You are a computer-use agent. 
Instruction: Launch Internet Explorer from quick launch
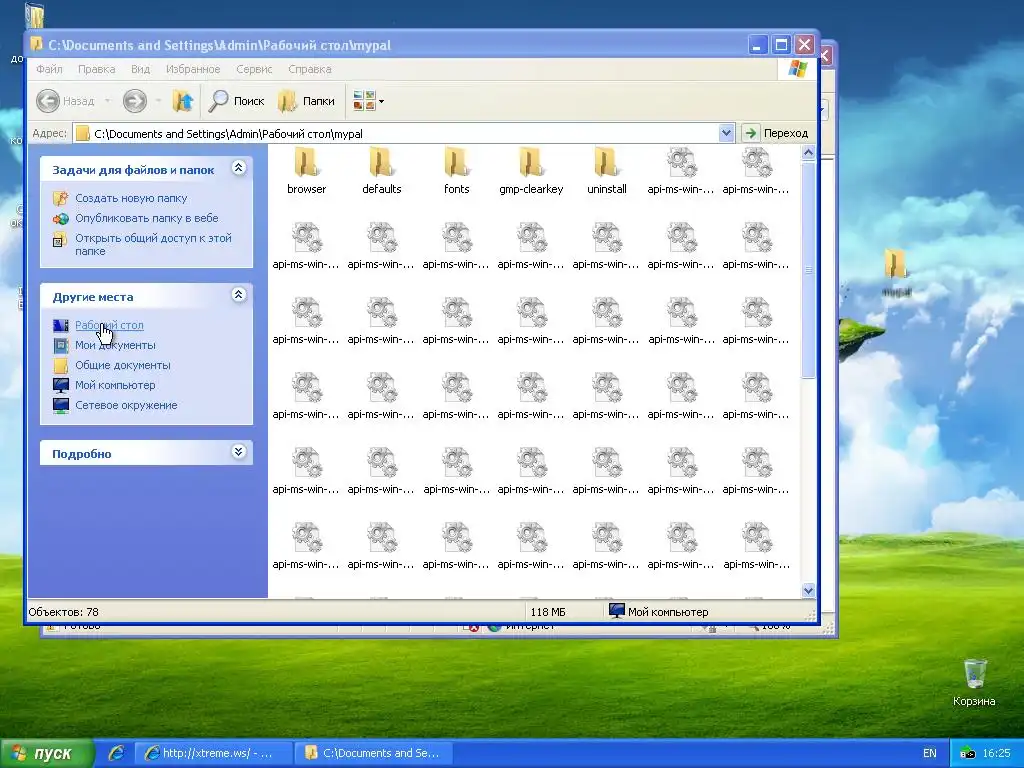click(x=116, y=753)
